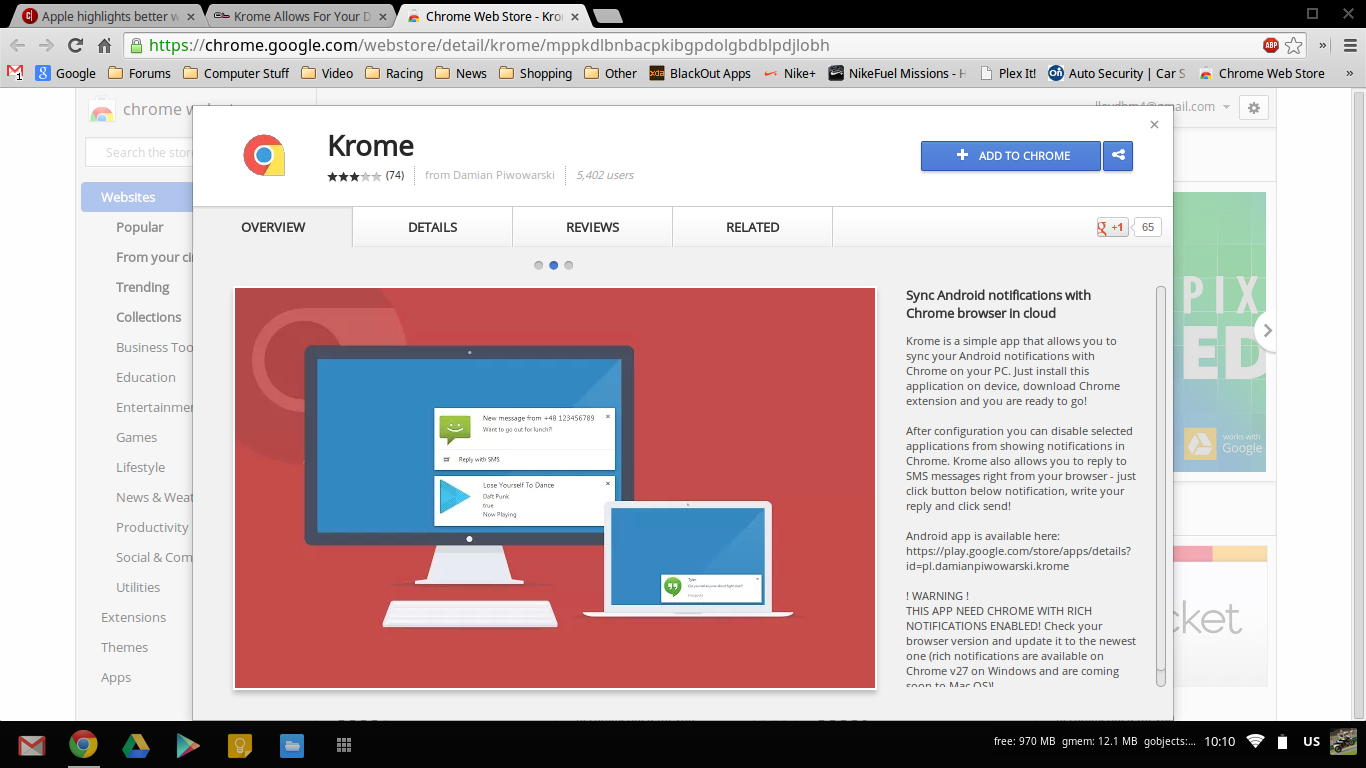
Task: Open the Video bookmark folder
Action: (x=327, y=73)
